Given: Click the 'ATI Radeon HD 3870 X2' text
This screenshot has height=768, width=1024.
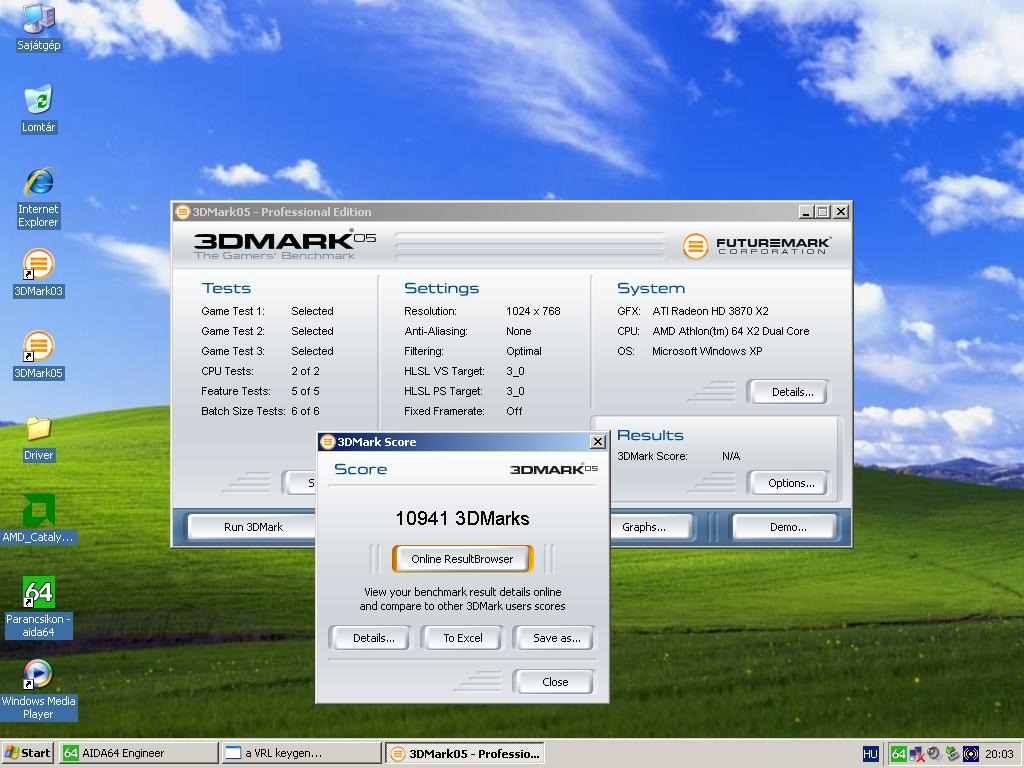Looking at the screenshot, I should pyautogui.click(x=711, y=311).
